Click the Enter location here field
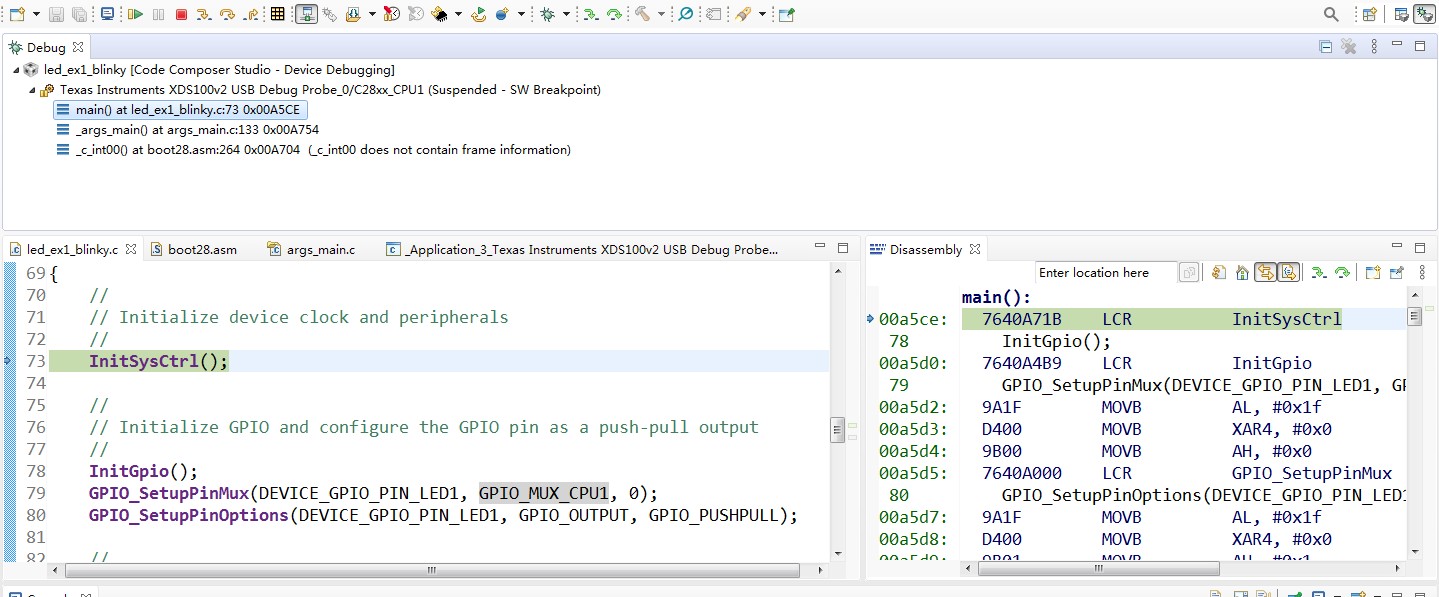This screenshot has width=1439, height=597. (1104, 272)
